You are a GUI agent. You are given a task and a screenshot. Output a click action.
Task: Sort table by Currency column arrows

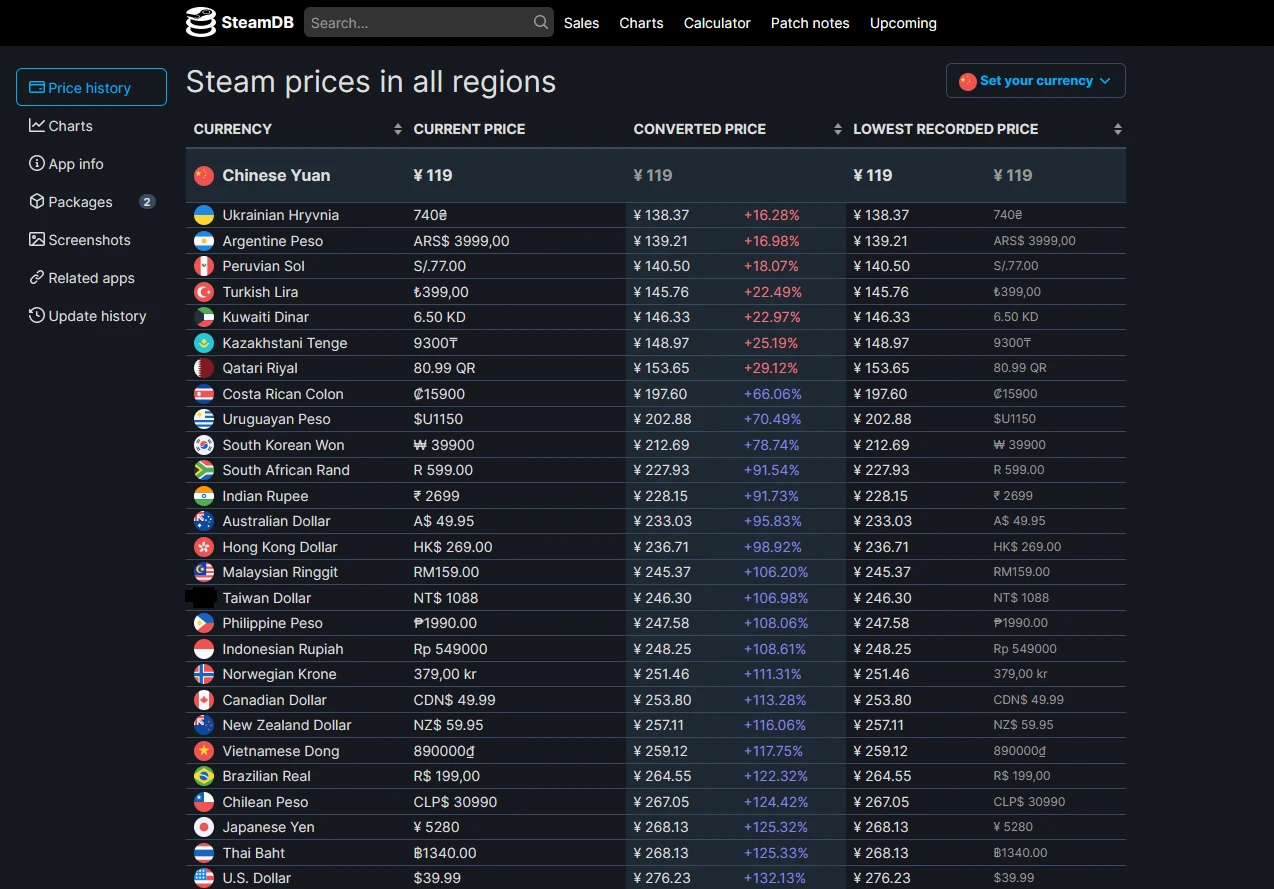click(x=398, y=129)
